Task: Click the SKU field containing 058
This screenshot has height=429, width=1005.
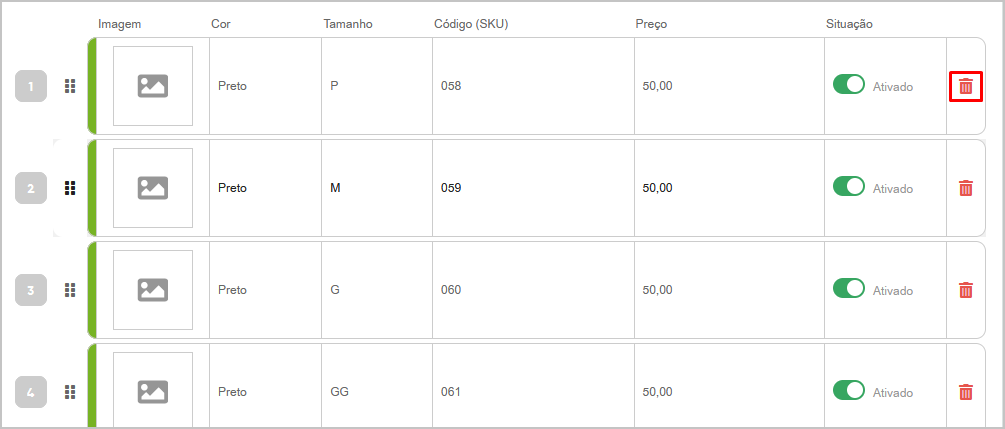Action: pyautogui.click(x=533, y=86)
